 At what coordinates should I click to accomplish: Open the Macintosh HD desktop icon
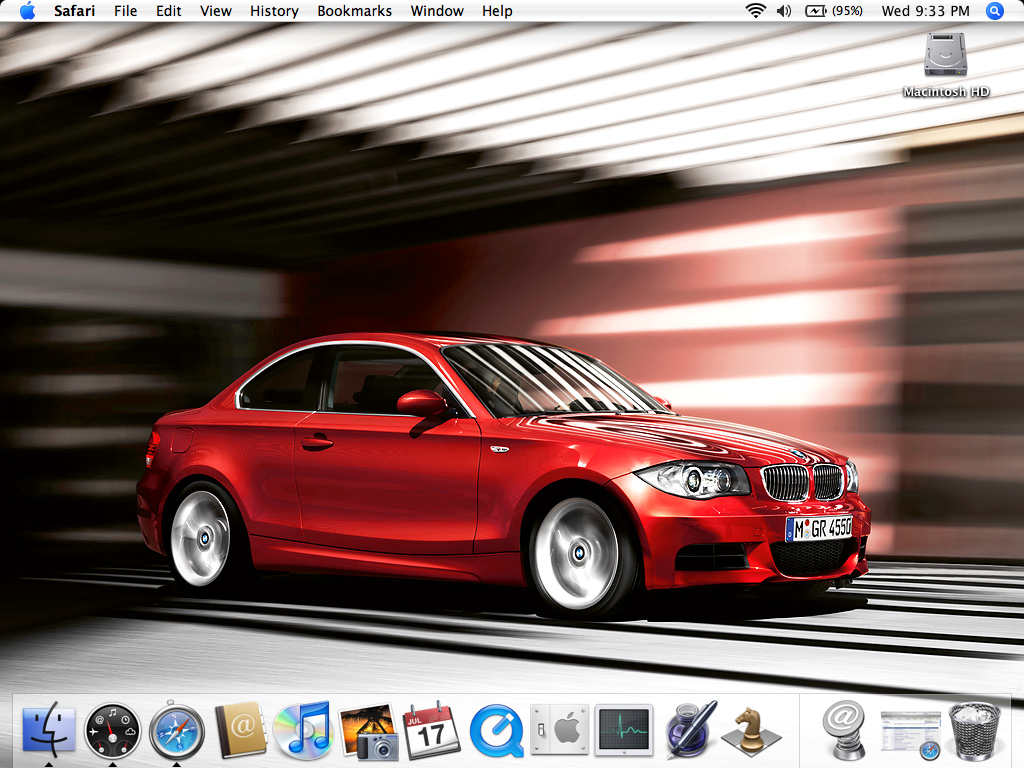point(946,65)
